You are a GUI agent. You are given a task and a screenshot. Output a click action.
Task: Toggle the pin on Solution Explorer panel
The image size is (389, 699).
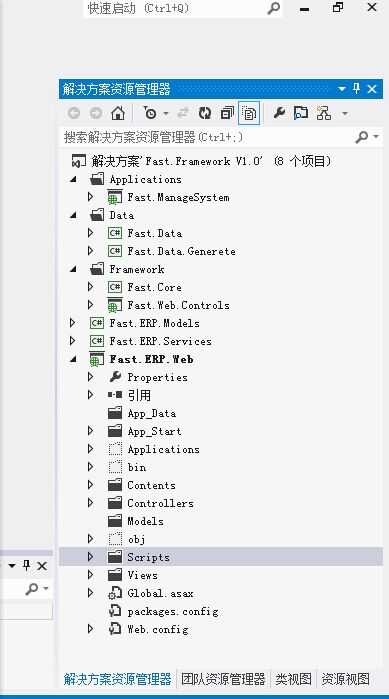pos(356,89)
